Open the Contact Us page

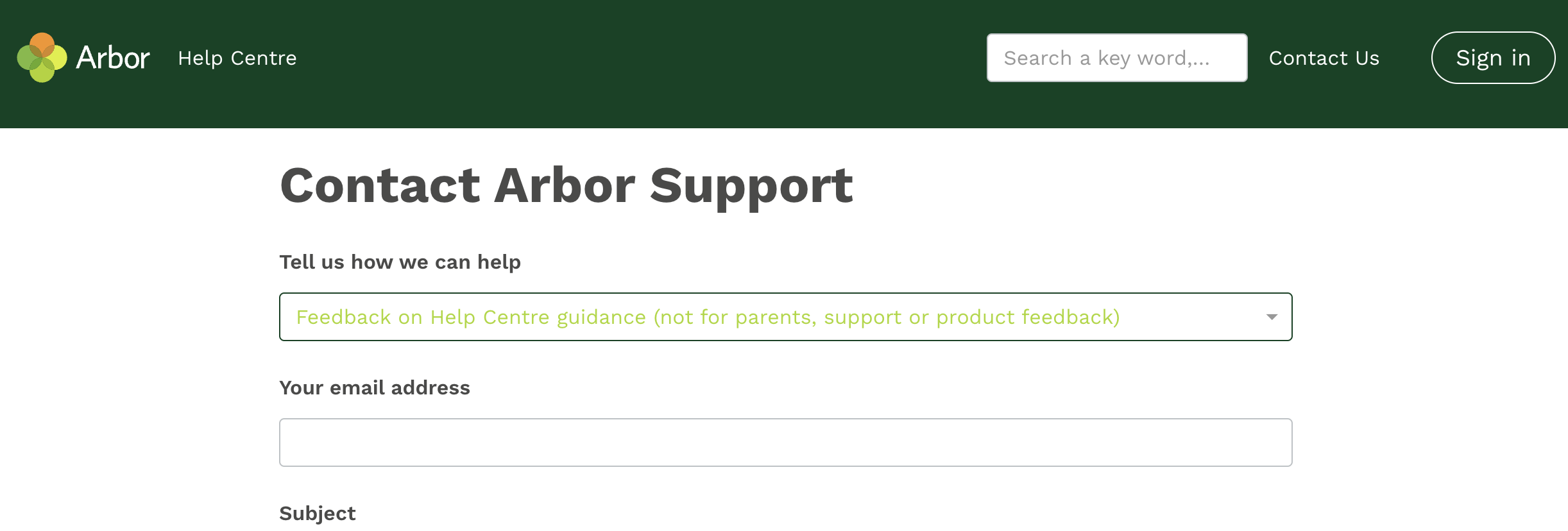coord(1324,58)
